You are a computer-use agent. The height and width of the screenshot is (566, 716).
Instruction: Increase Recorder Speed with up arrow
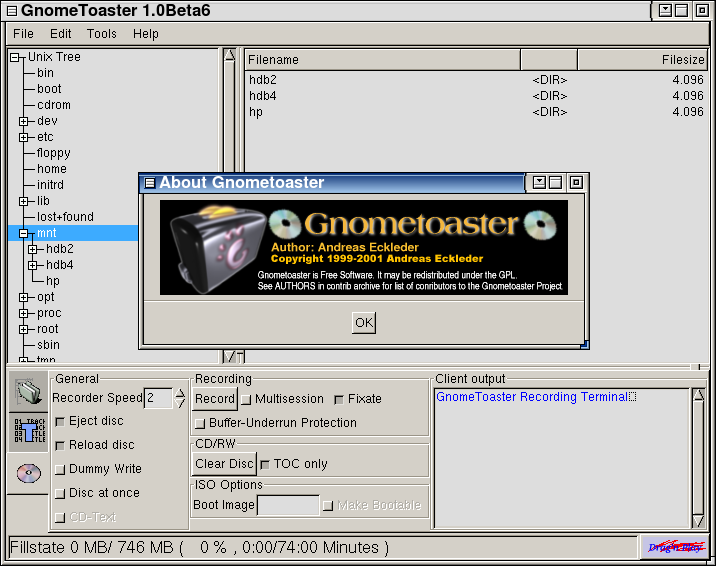point(180,393)
